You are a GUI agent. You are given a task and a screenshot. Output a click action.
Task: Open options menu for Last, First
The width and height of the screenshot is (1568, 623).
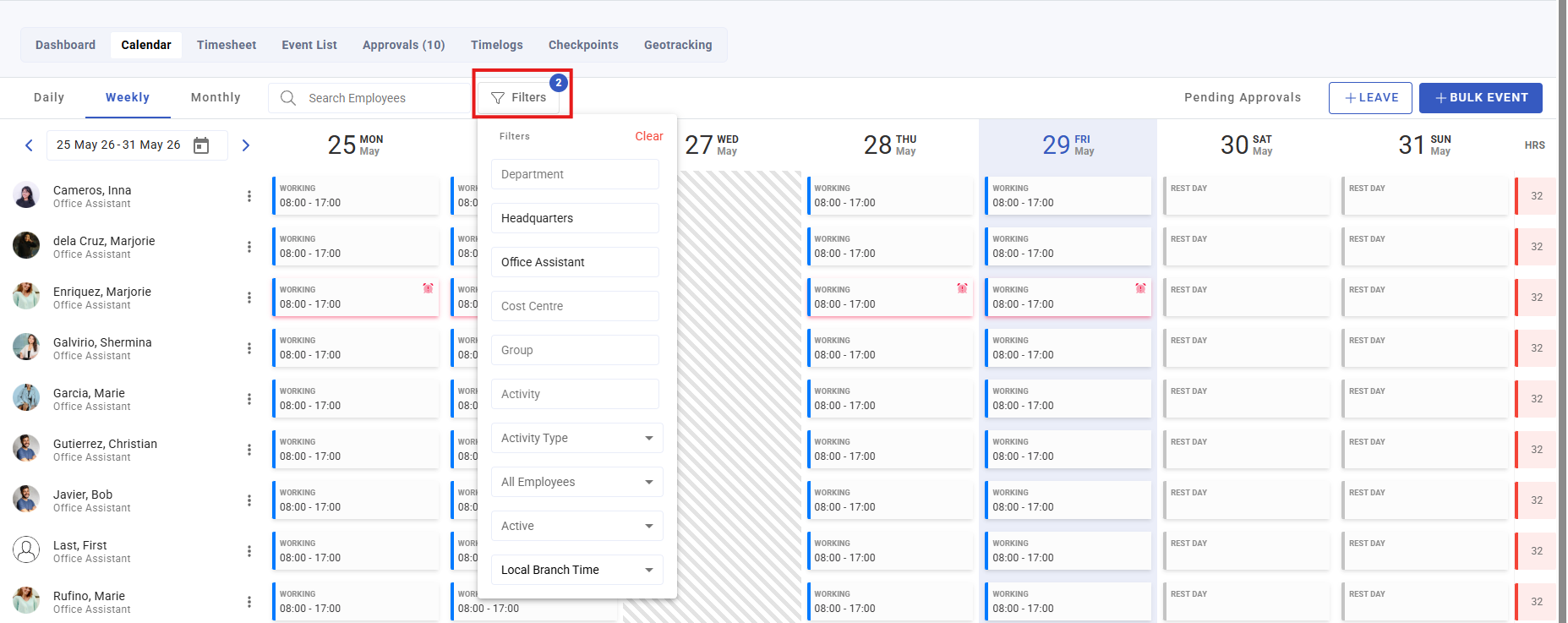(x=249, y=551)
